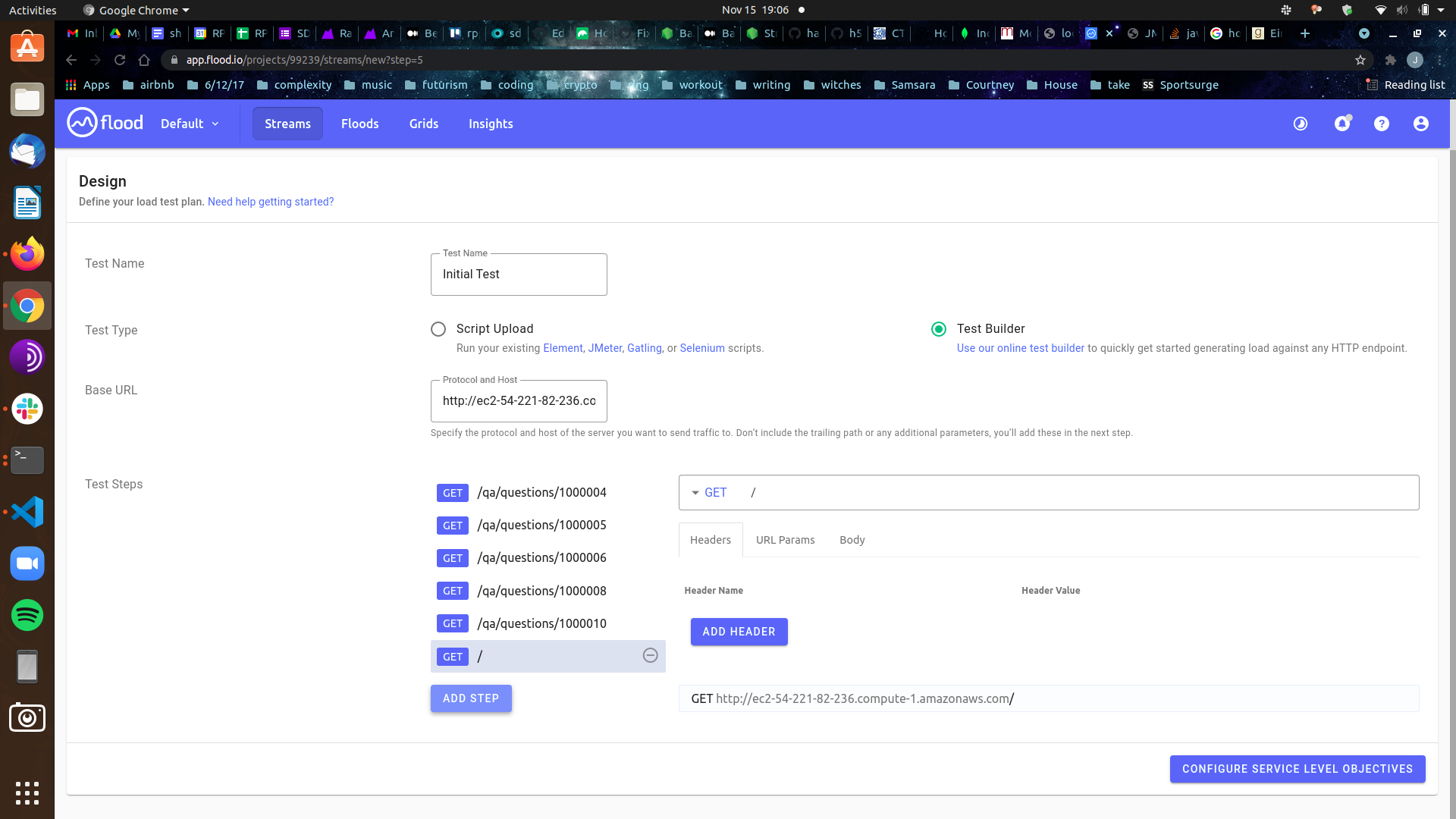Click the Test Name input field
The image size is (1456, 819).
click(x=518, y=274)
